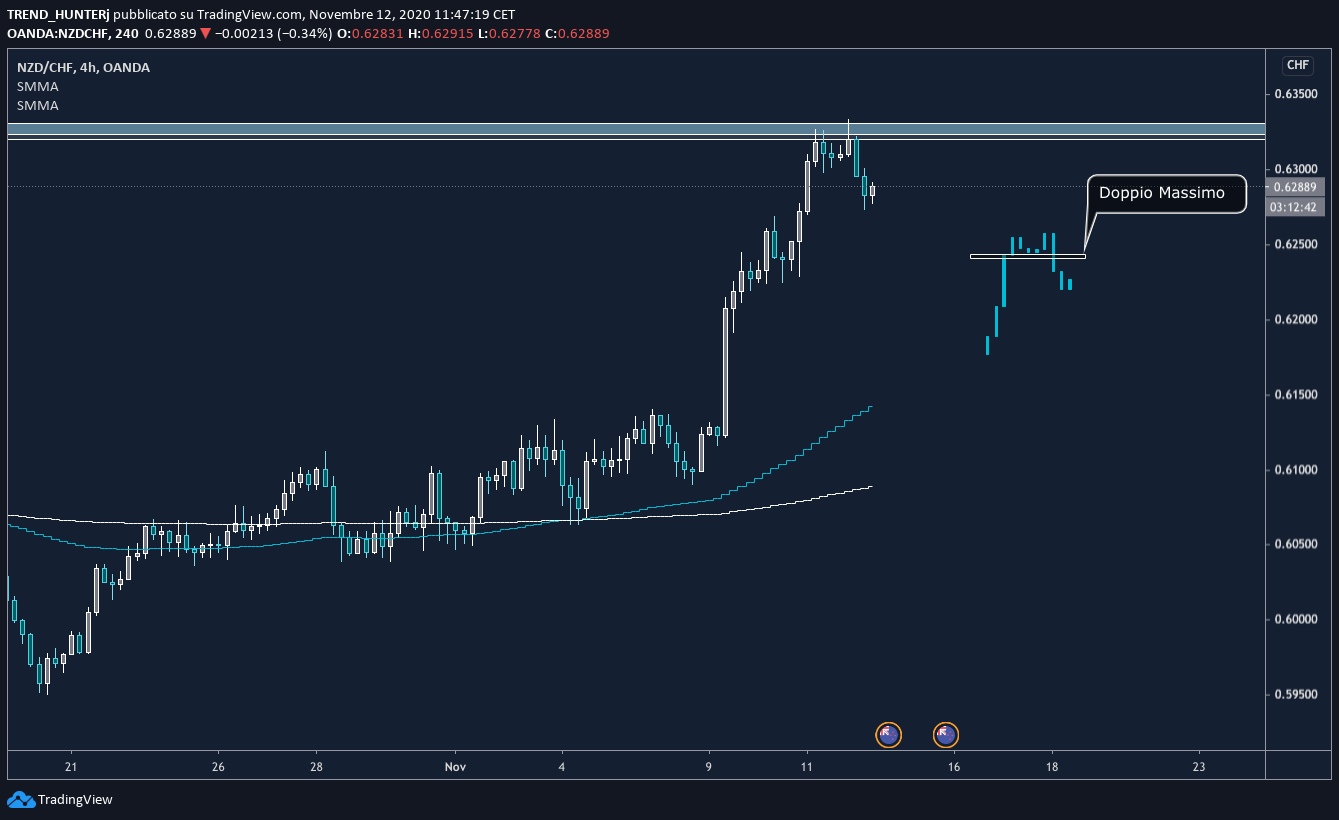The height and width of the screenshot is (820, 1339).
Task: Click the Nov label on time axis
Action: [x=455, y=767]
